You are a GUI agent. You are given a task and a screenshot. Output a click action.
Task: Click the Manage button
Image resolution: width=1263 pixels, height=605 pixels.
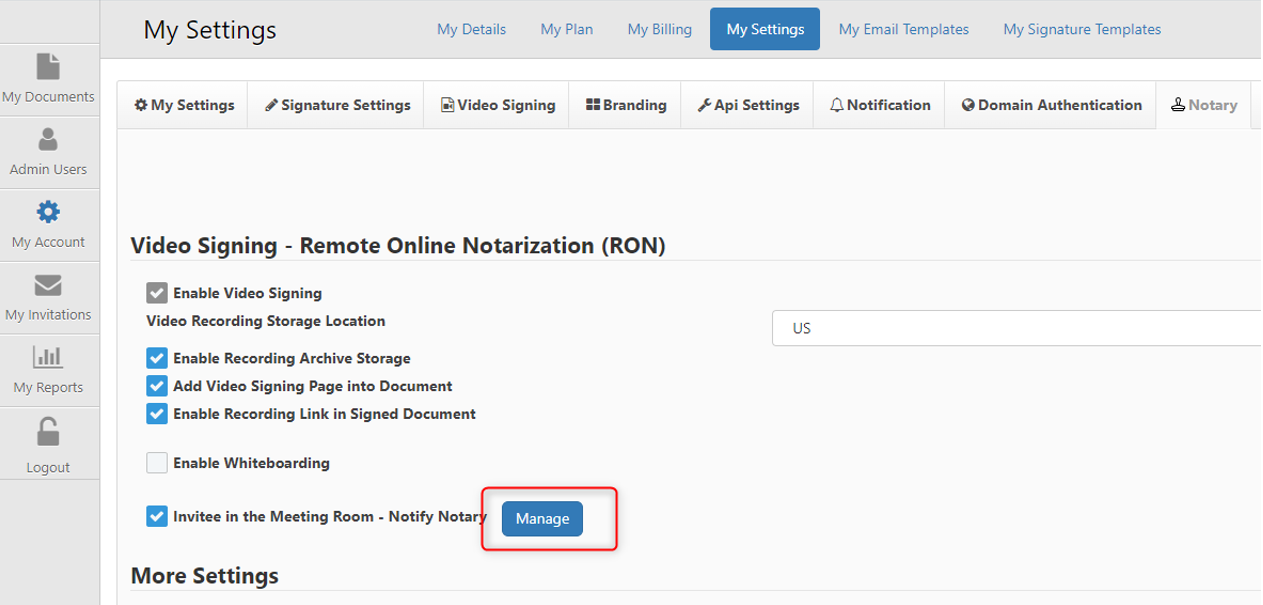pyautogui.click(x=542, y=519)
